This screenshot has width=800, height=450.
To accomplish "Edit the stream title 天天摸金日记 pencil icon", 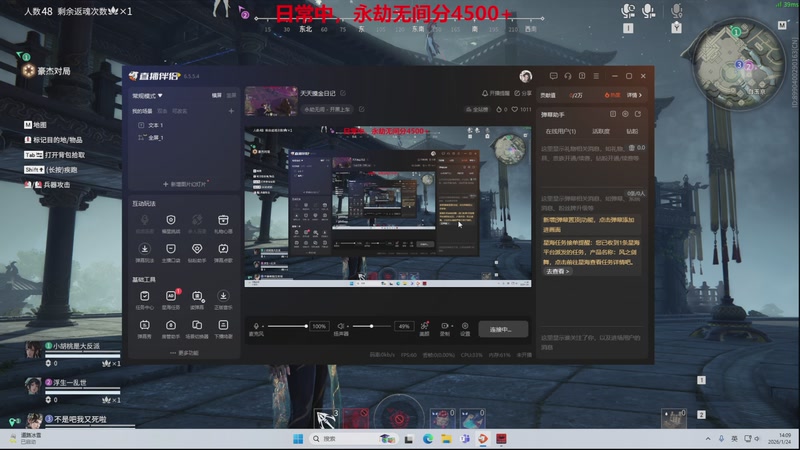I will [343, 93].
